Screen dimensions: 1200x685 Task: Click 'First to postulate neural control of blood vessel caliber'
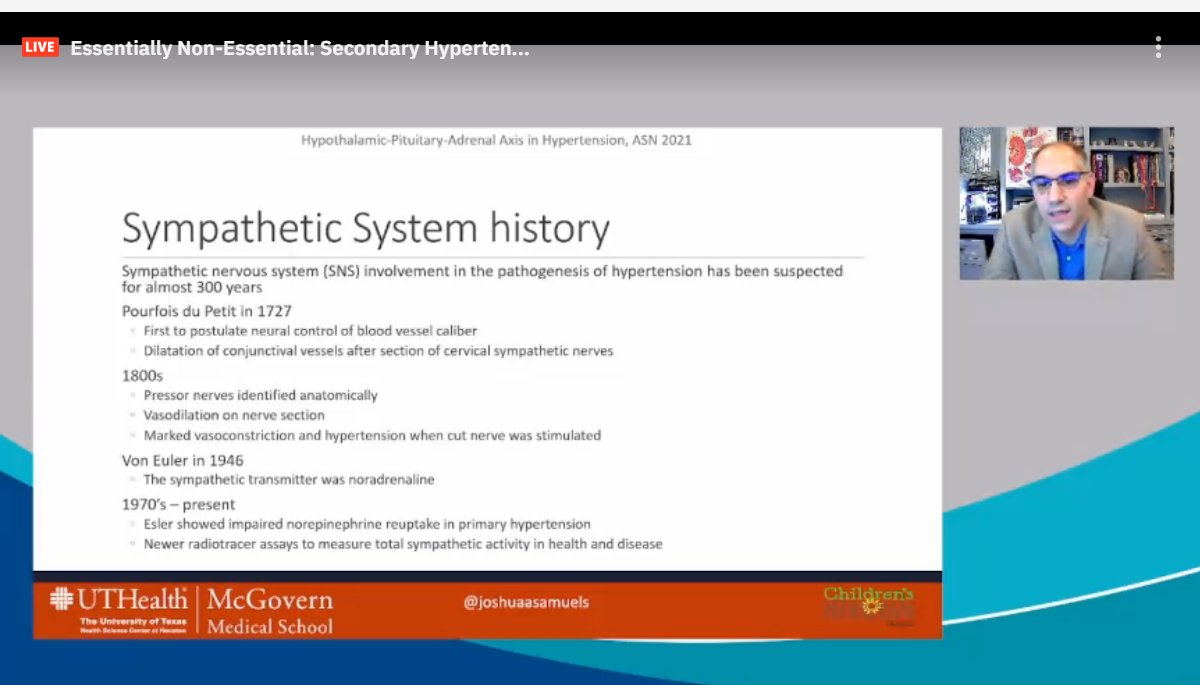coord(310,331)
